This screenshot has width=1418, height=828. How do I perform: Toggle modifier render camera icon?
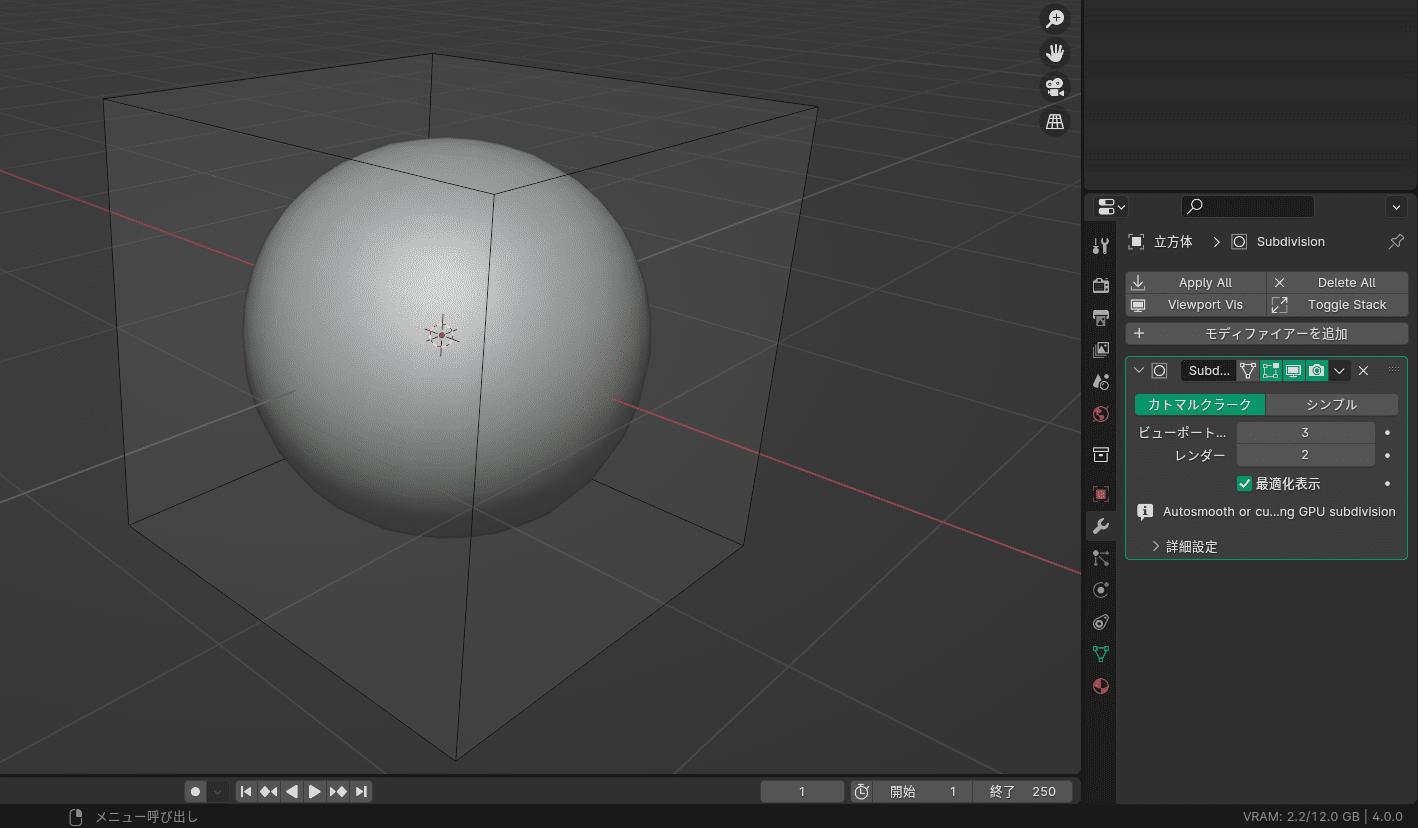[1317, 371]
